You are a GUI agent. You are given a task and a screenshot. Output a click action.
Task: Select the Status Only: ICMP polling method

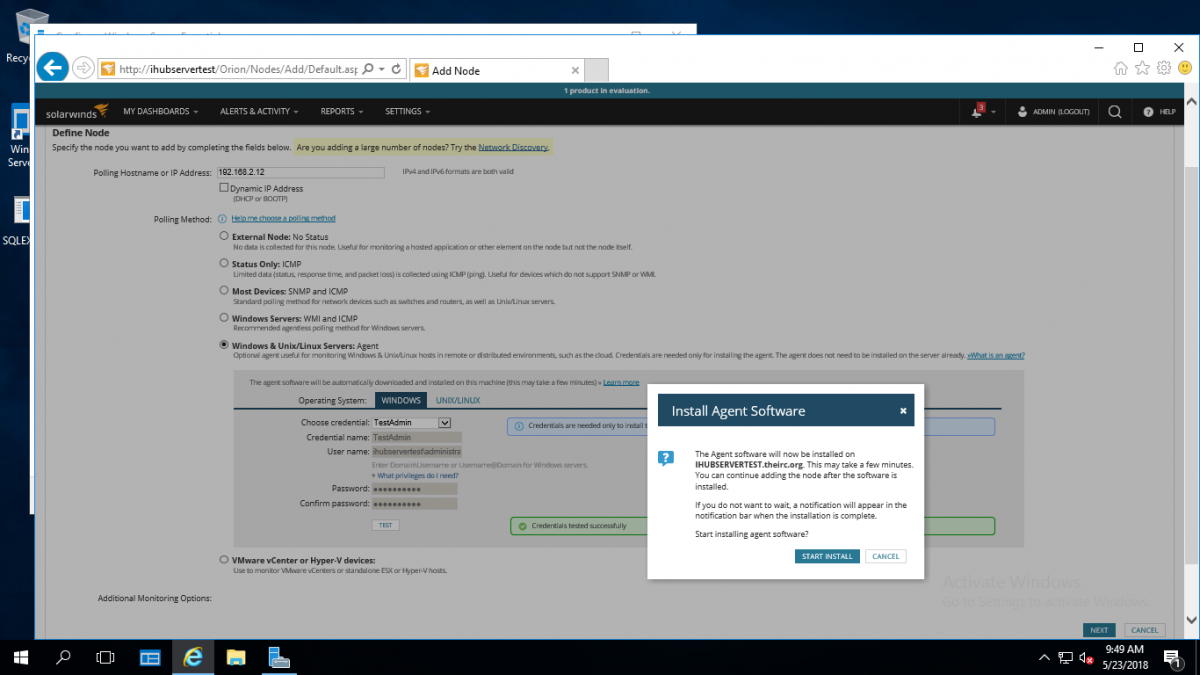coord(222,263)
